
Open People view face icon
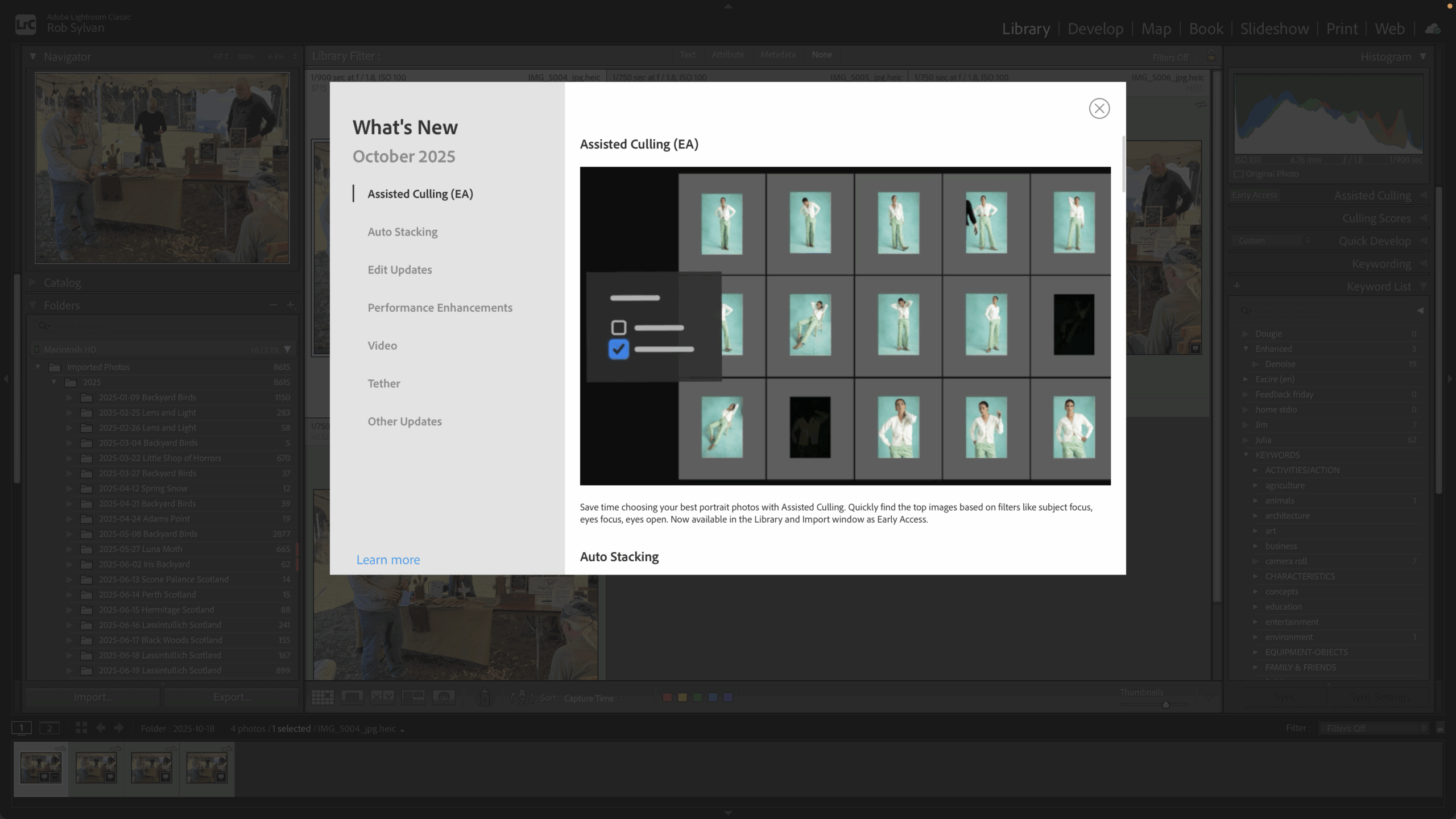coord(443,697)
